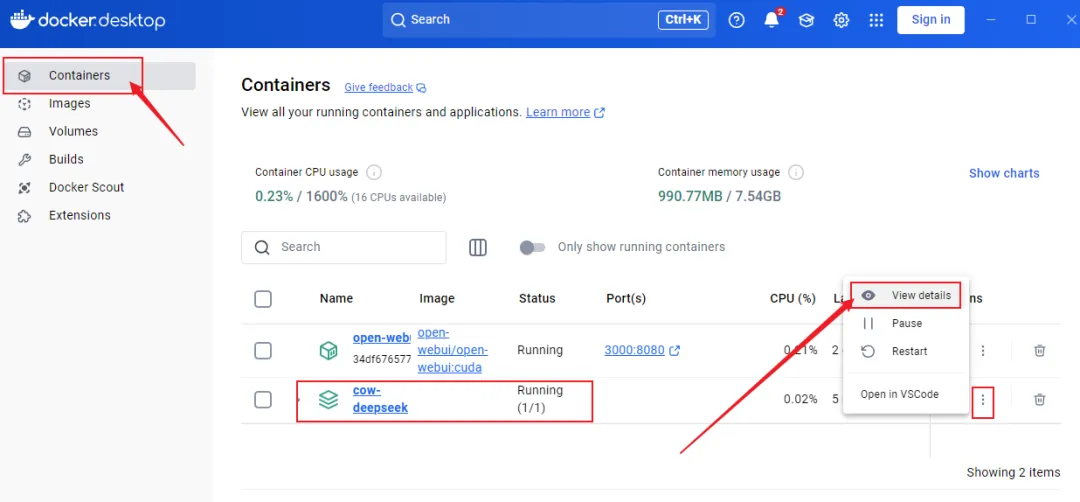Sort by the Name column header
Viewport: 1080px width, 502px height.
[x=336, y=298]
